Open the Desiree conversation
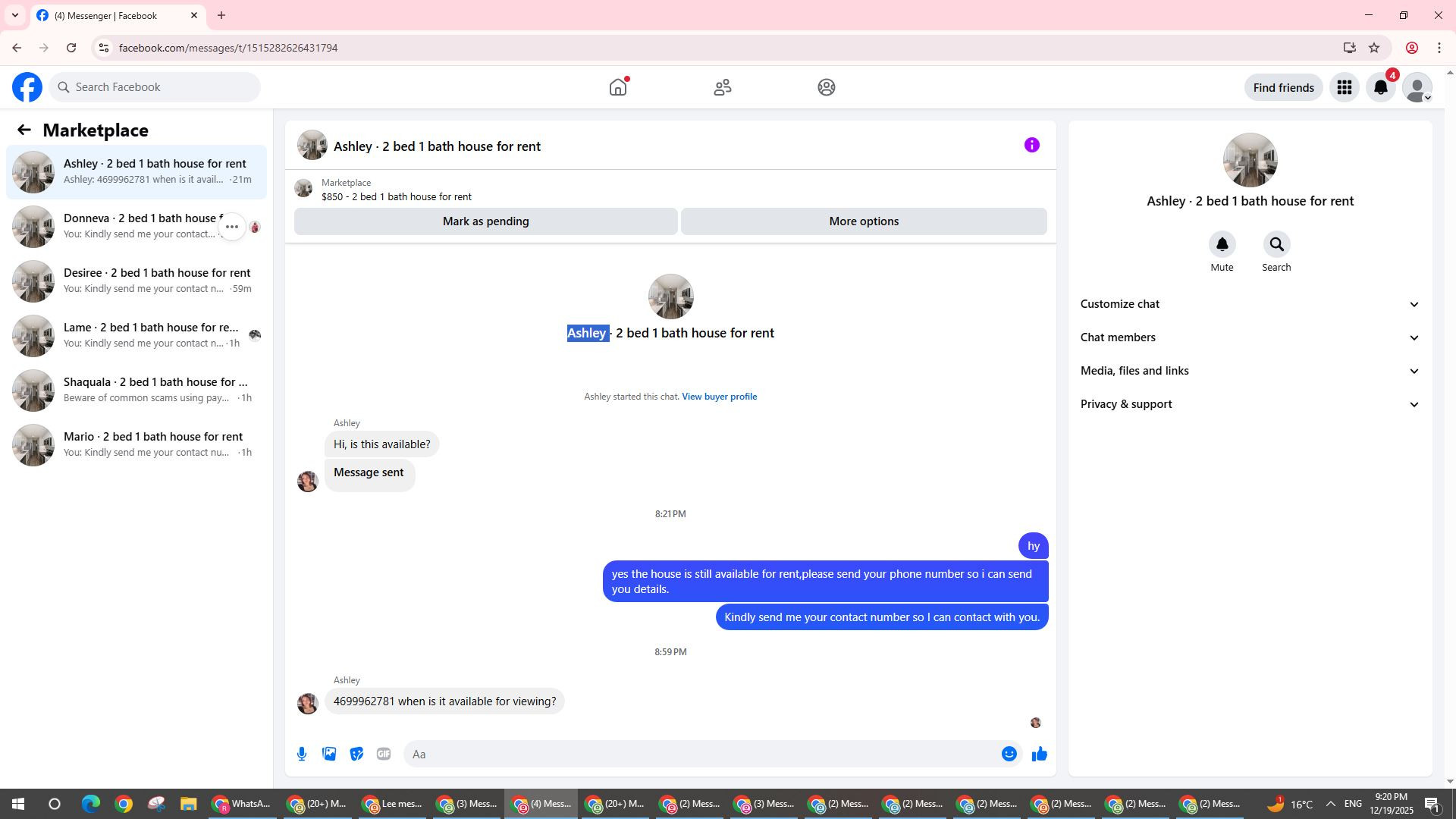 (x=136, y=281)
